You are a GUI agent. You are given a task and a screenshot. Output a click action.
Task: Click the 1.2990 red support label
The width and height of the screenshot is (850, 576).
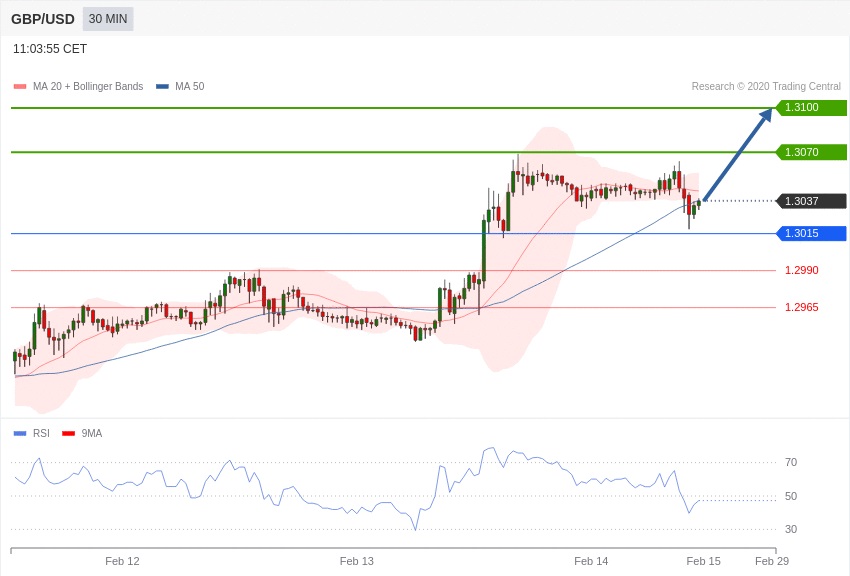click(801, 270)
